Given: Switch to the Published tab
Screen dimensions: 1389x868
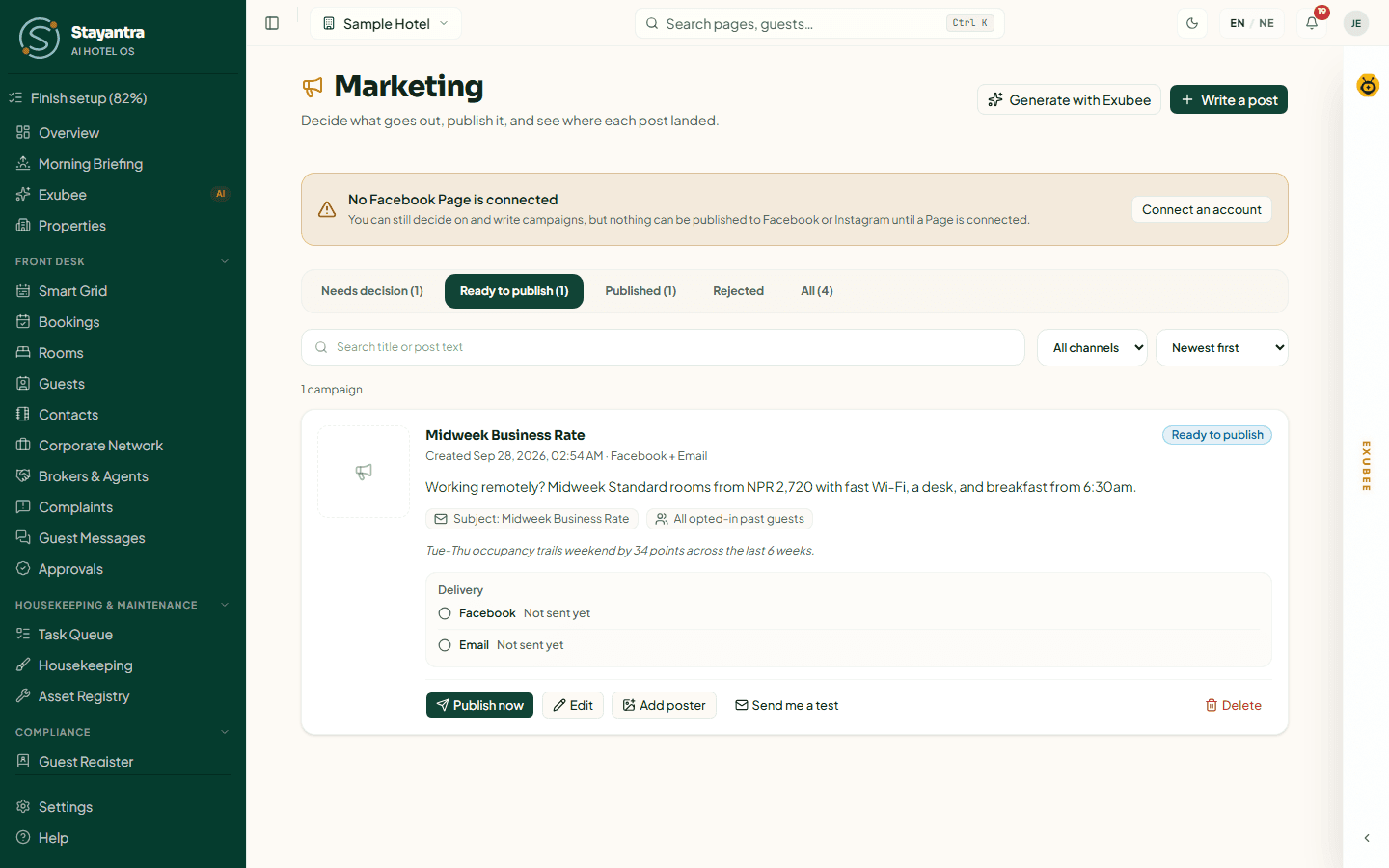Looking at the screenshot, I should pos(640,291).
